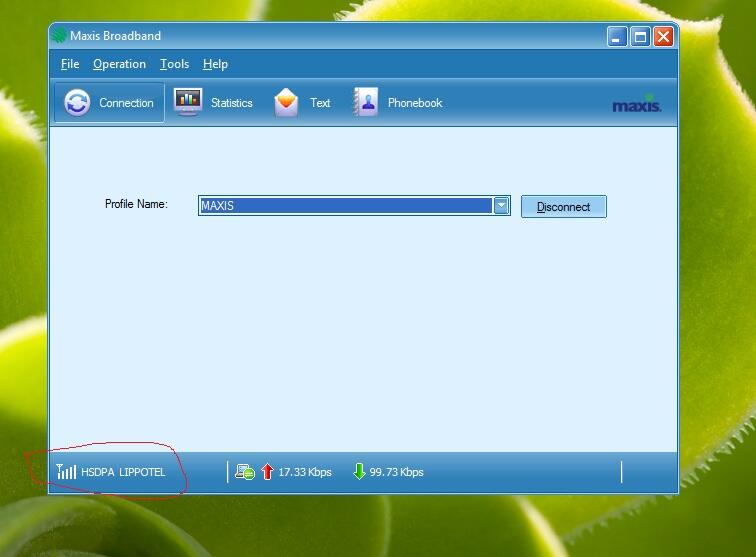Click the network connection status icon
Viewport: 756px width, 557px height.
tap(245, 472)
